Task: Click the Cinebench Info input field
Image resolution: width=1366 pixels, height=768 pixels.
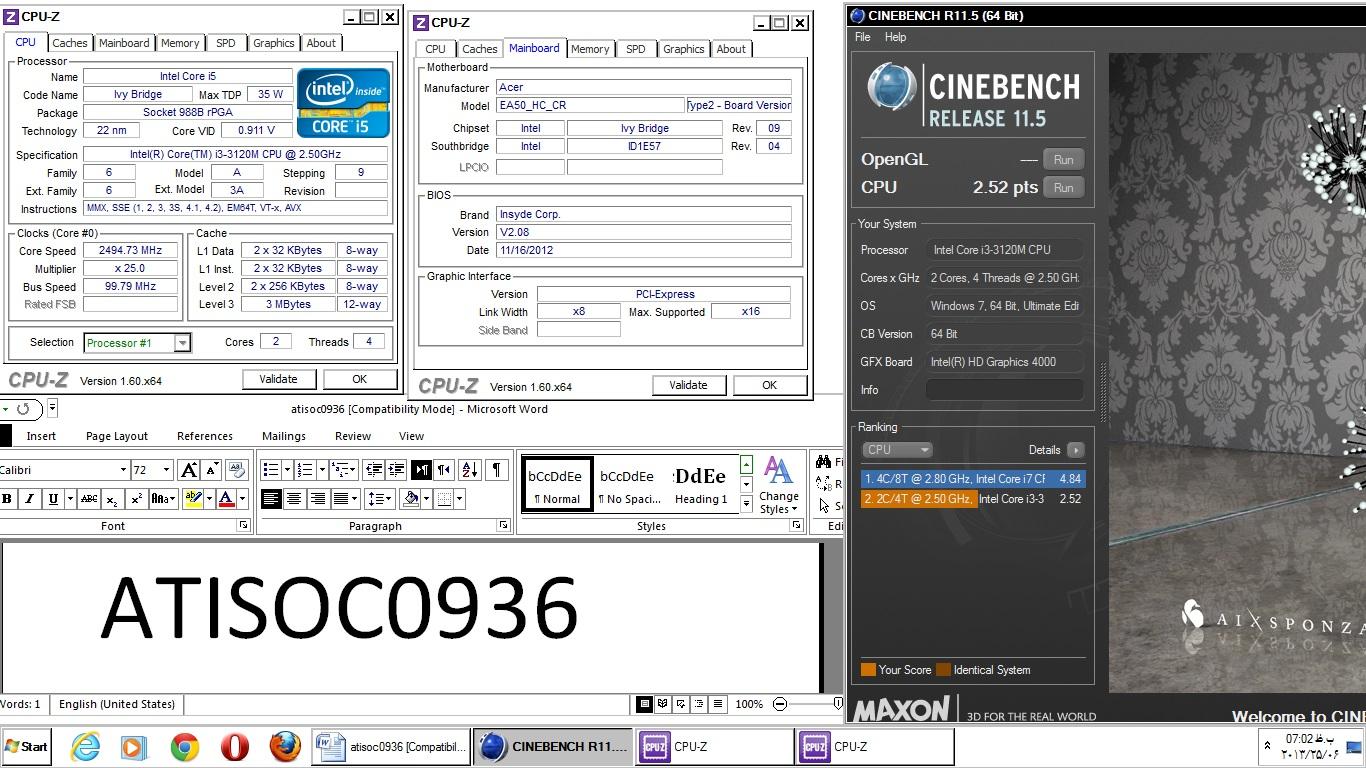Action: [1005, 390]
